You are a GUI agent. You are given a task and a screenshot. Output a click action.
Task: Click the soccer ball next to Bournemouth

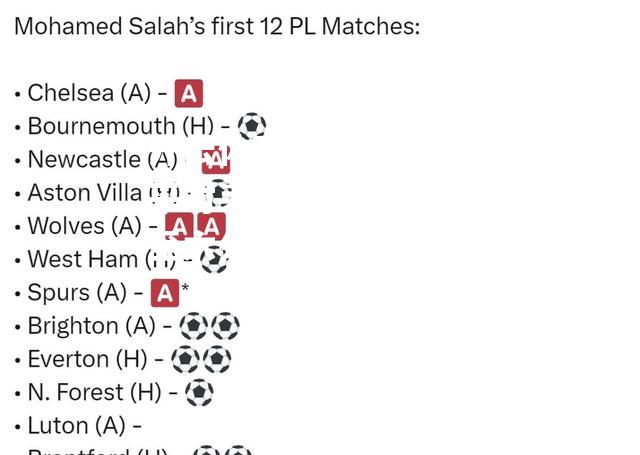pyautogui.click(x=252, y=126)
